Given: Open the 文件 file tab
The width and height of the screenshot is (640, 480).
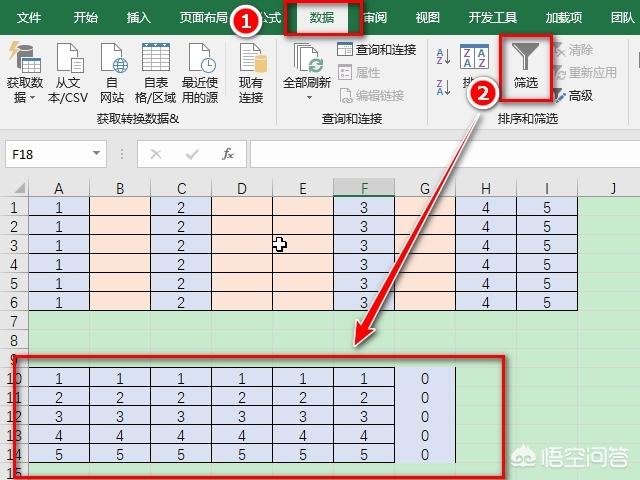Looking at the screenshot, I should coord(29,18).
